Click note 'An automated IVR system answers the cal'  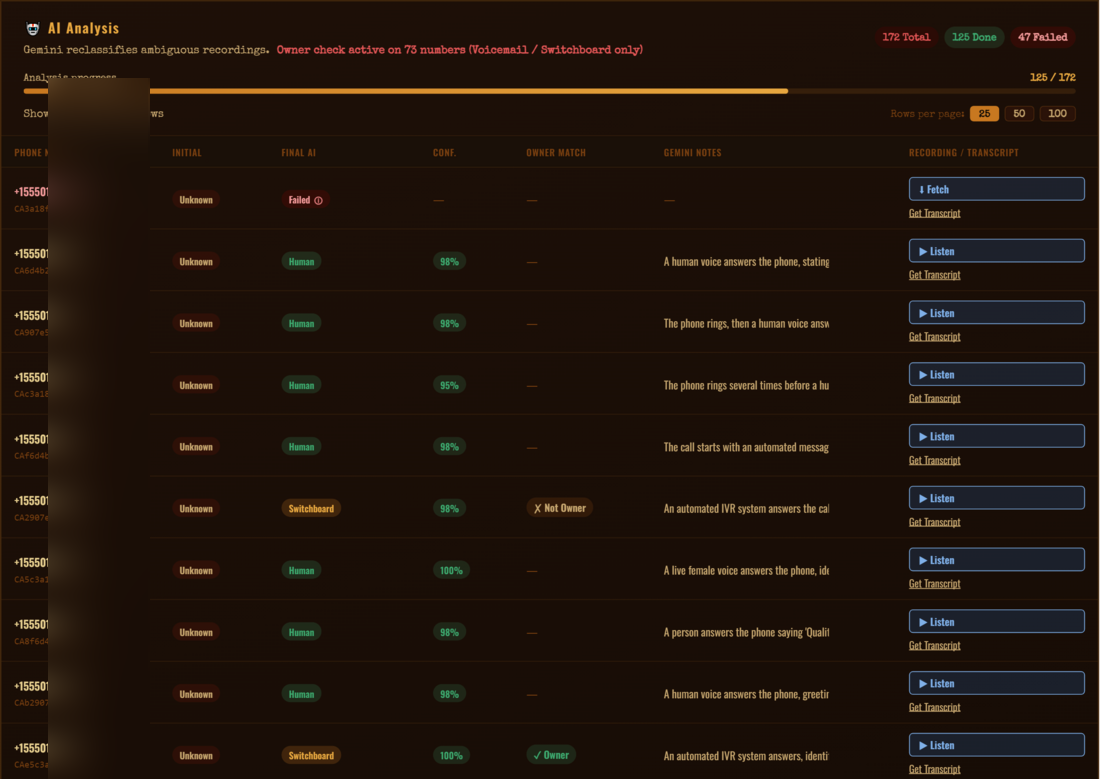point(746,509)
